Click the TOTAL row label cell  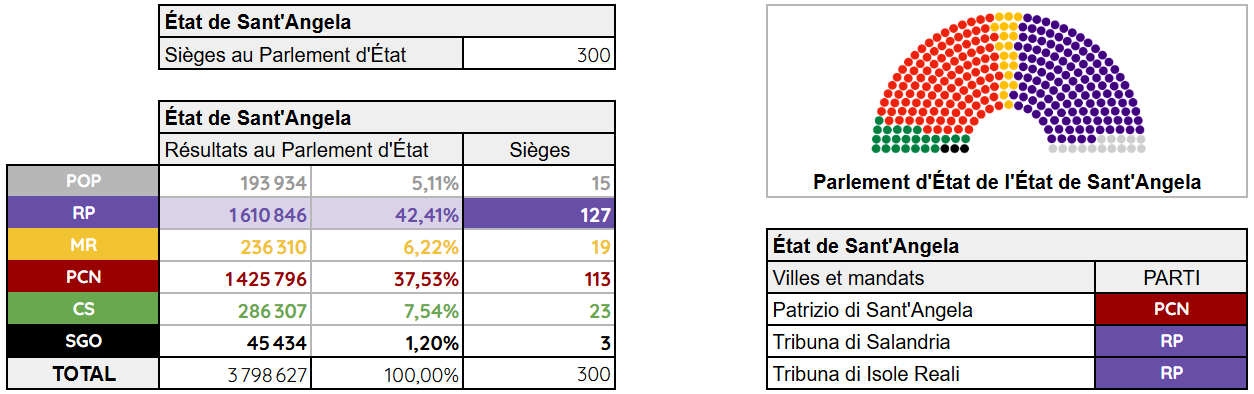tap(82, 374)
